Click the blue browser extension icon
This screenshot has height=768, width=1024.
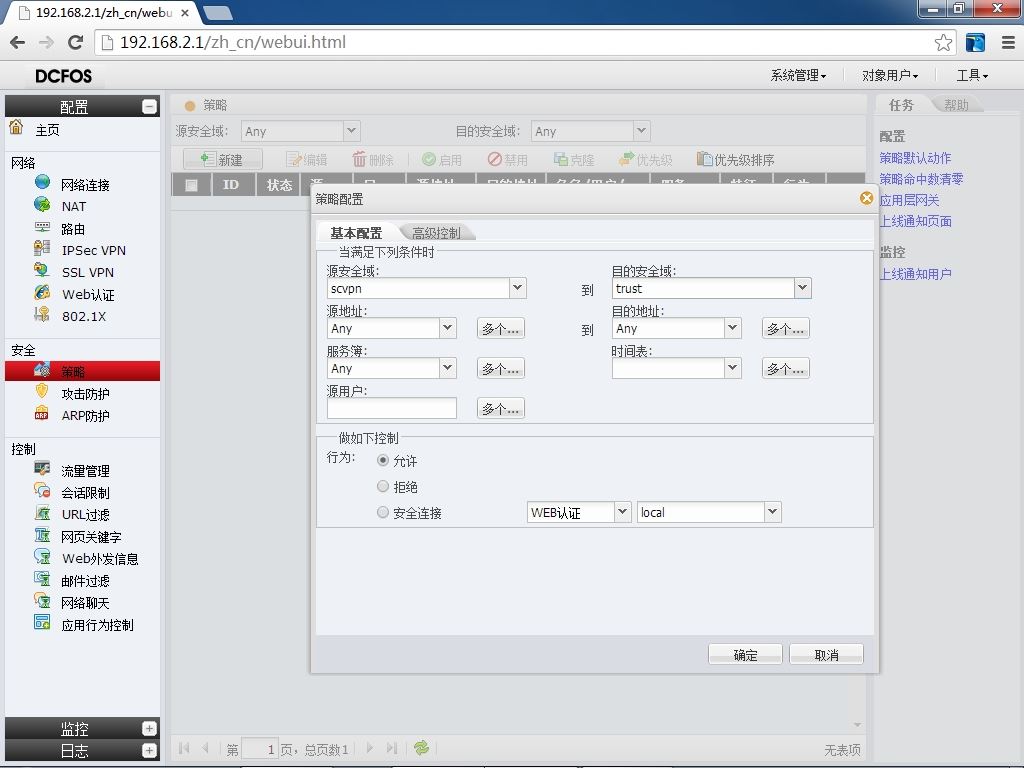pyautogui.click(x=975, y=42)
